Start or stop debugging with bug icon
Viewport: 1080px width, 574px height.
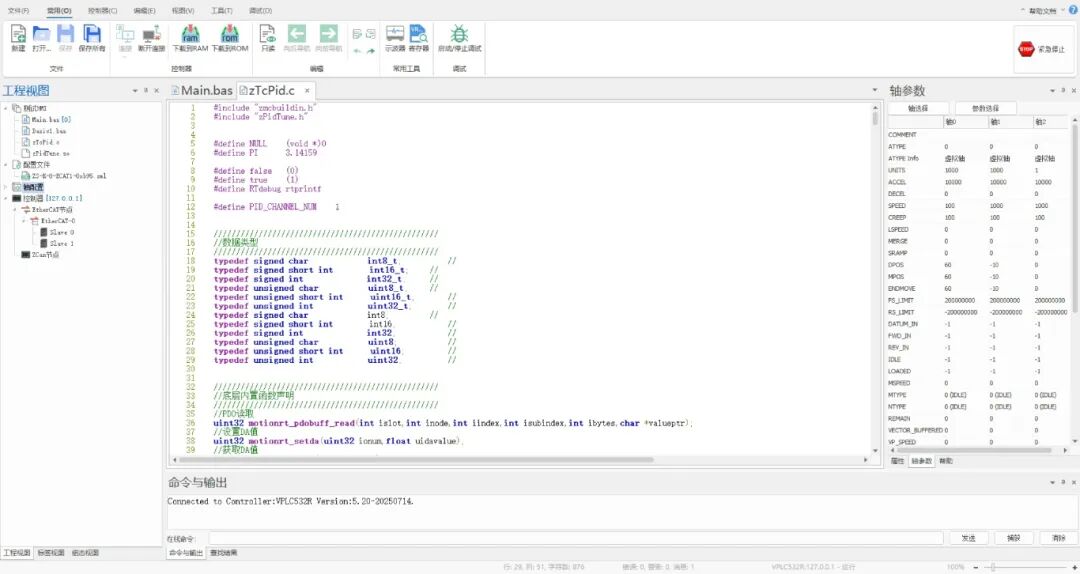pos(459,34)
